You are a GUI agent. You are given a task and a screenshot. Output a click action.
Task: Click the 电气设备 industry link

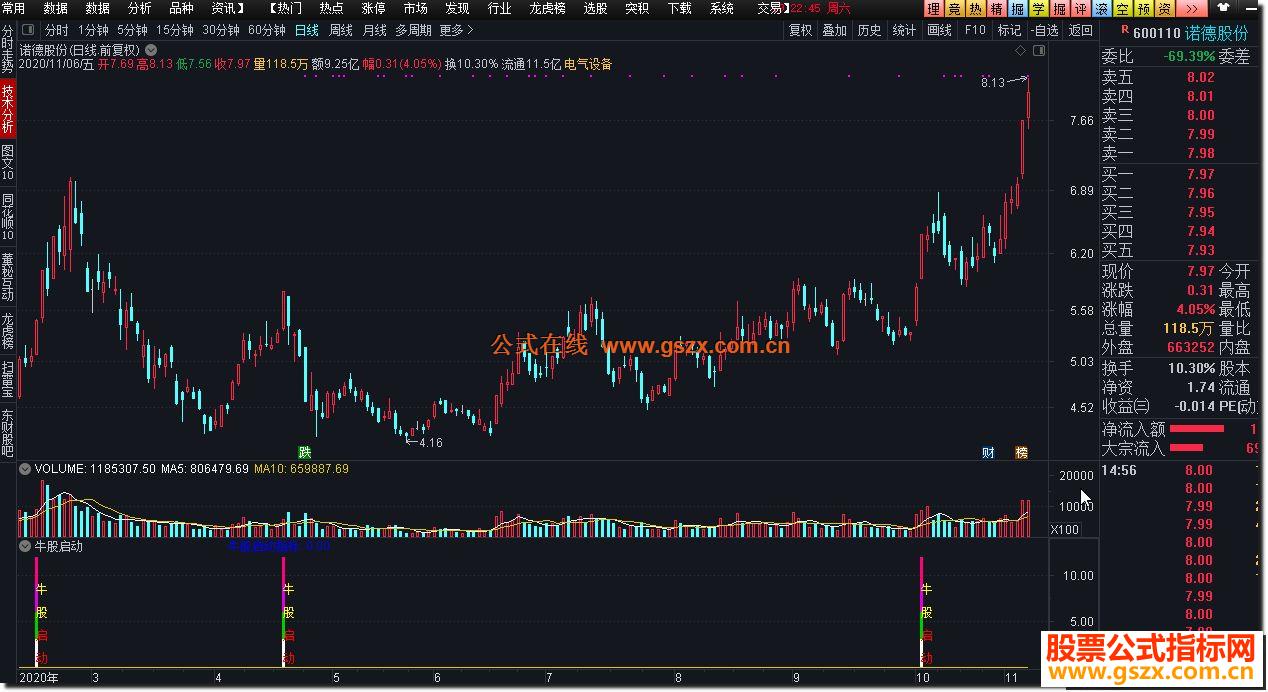pos(588,64)
